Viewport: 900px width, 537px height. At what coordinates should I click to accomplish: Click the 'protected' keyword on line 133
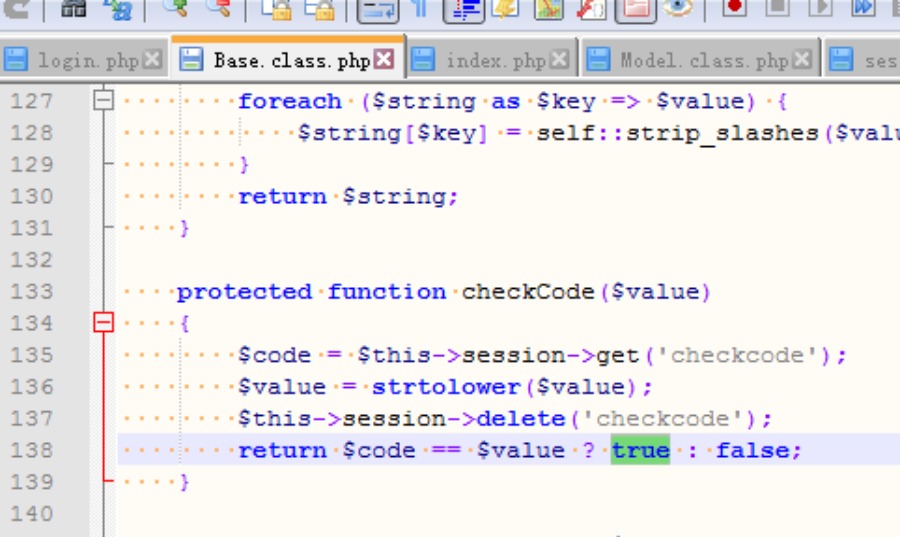[x=244, y=292]
